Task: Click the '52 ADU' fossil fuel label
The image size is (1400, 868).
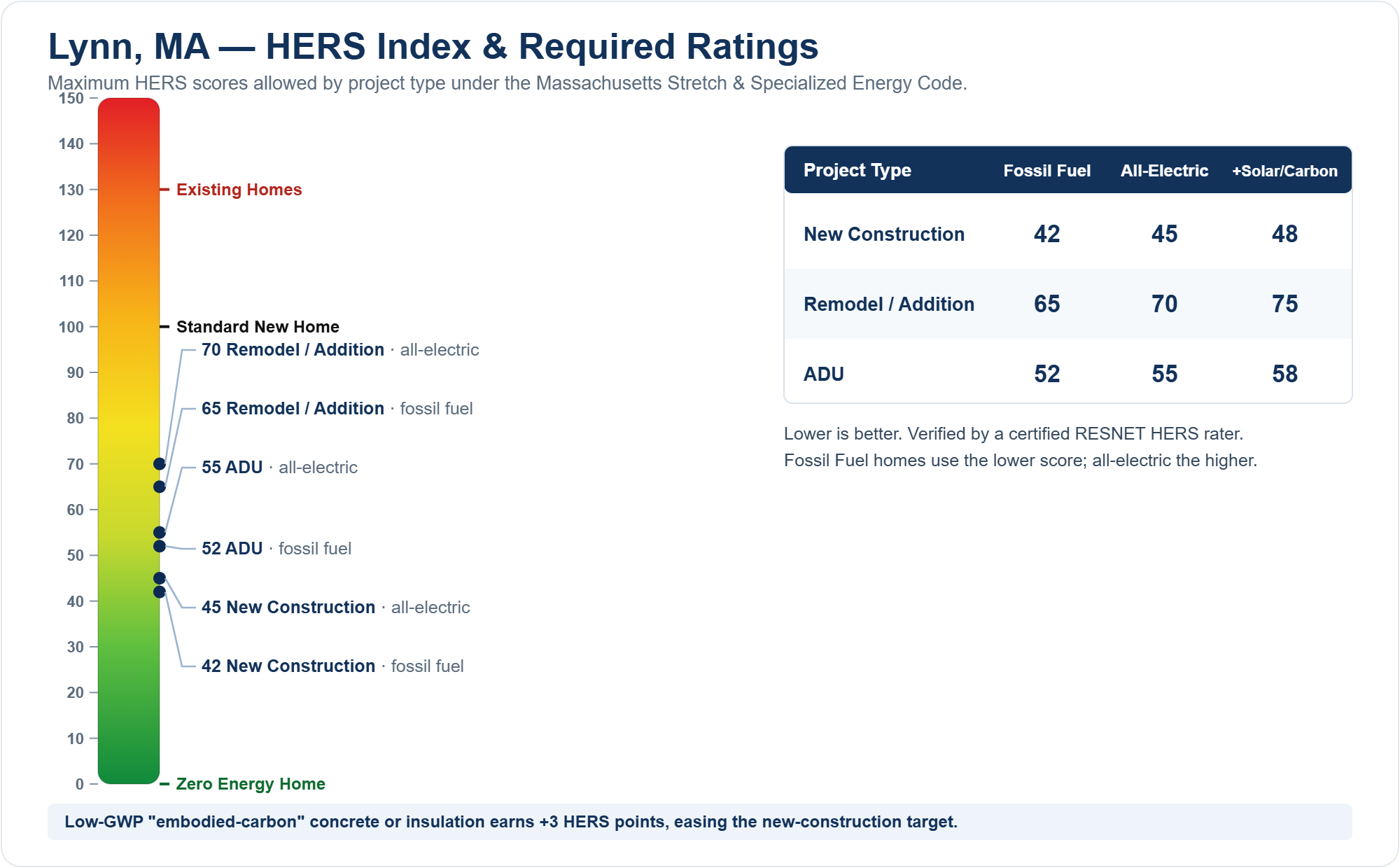Action: (276, 549)
